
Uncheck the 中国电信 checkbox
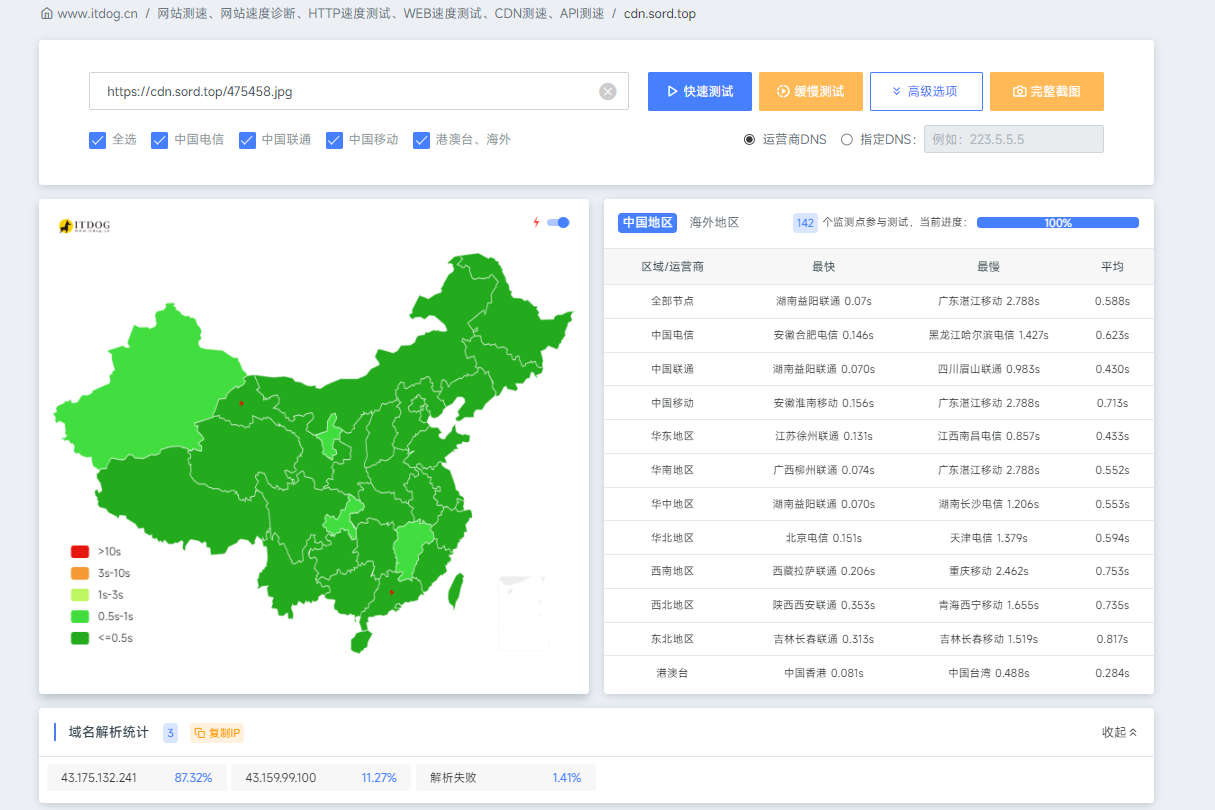pyautogui.click(x=160, y=140)
